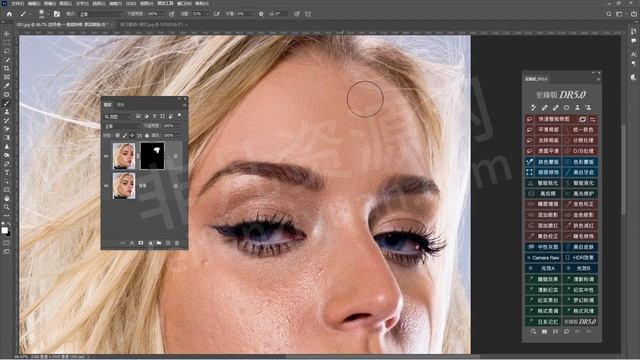Viewport: 640px width, 360px height.
Task: Click the search icon at top right
Action: pos(609,14)
